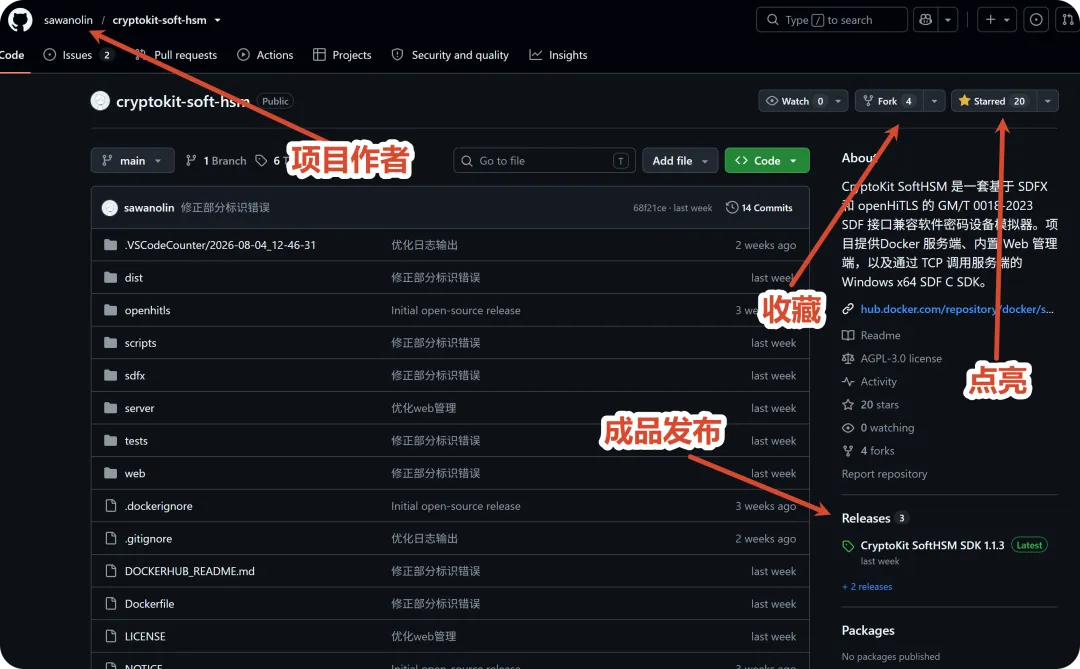Image resolution: width=1080 pixels, height=669 pixels.
Task: Open the Releases section heading
Action: [866, 518]
